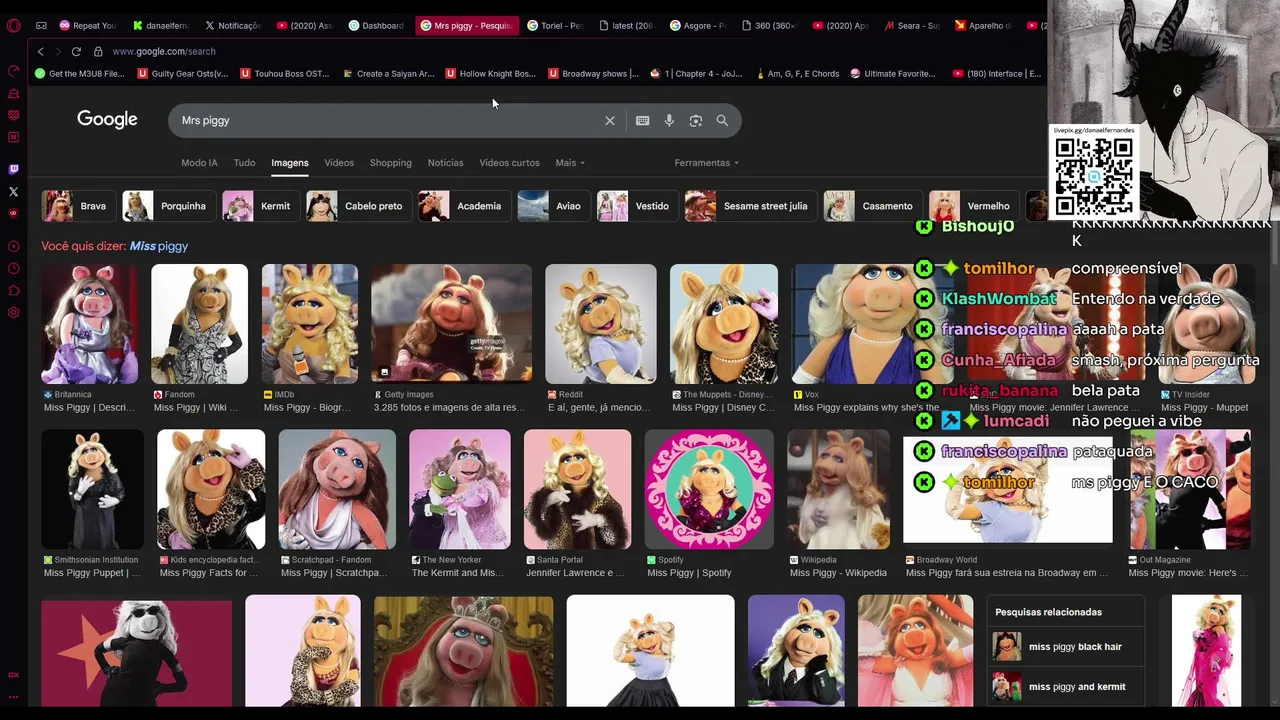Viewport: 1280px width, 720px height.
Task: Open related search 'miss piggy black hair'
Action: [x=1066, y=647]
